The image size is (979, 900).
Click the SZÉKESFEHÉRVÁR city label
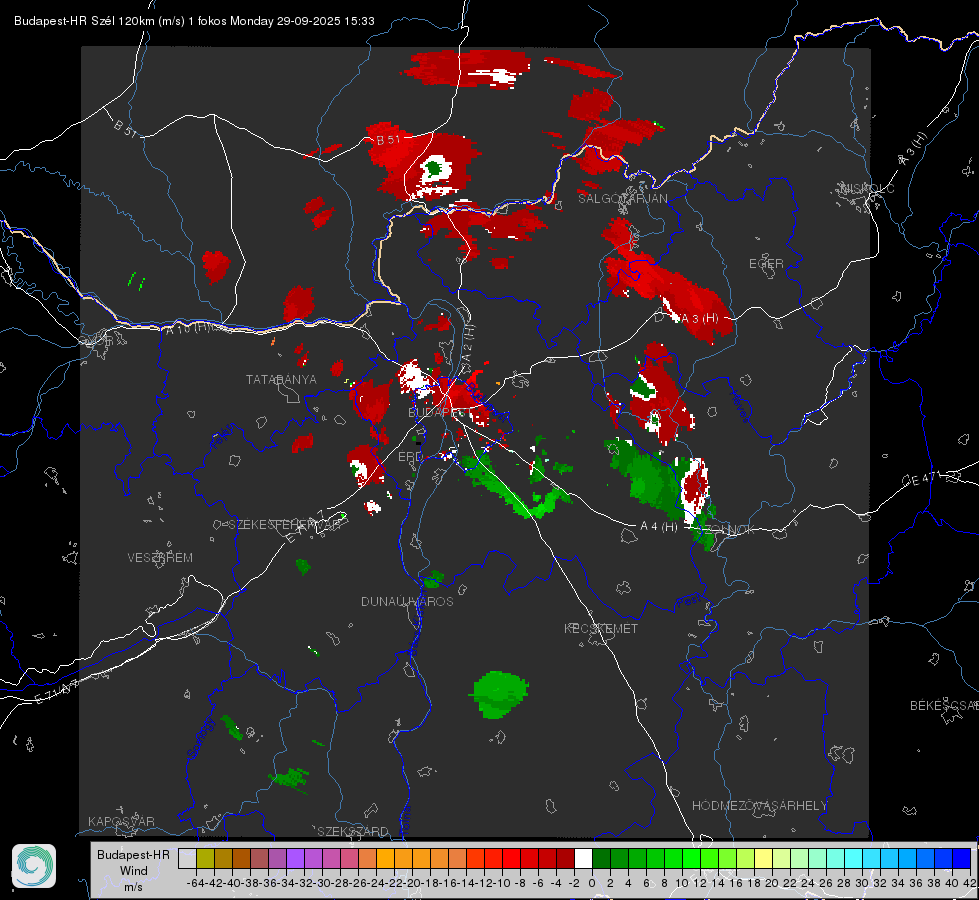[284, 525]
